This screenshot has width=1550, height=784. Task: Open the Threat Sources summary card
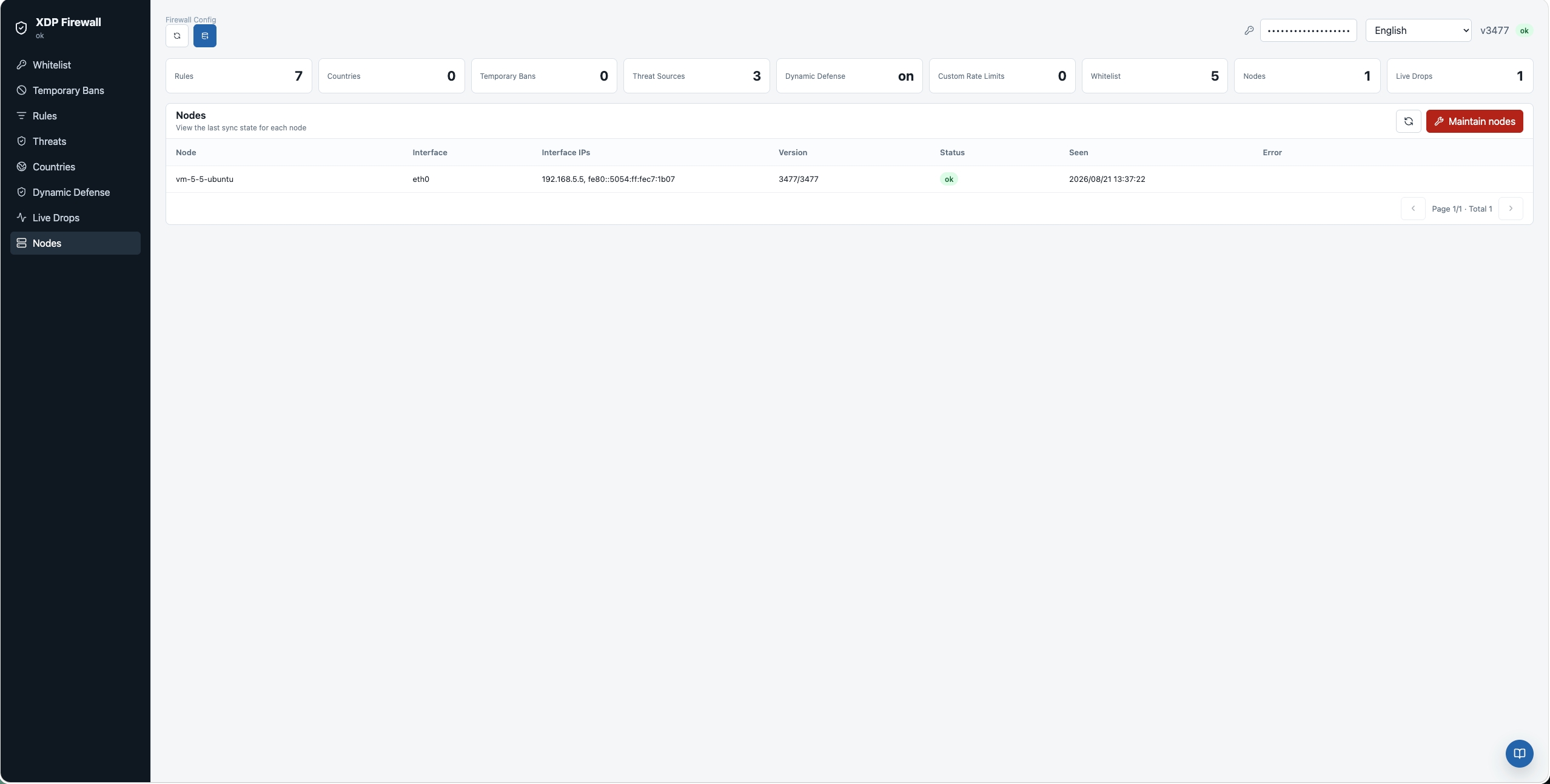click(x=697, y=76)
